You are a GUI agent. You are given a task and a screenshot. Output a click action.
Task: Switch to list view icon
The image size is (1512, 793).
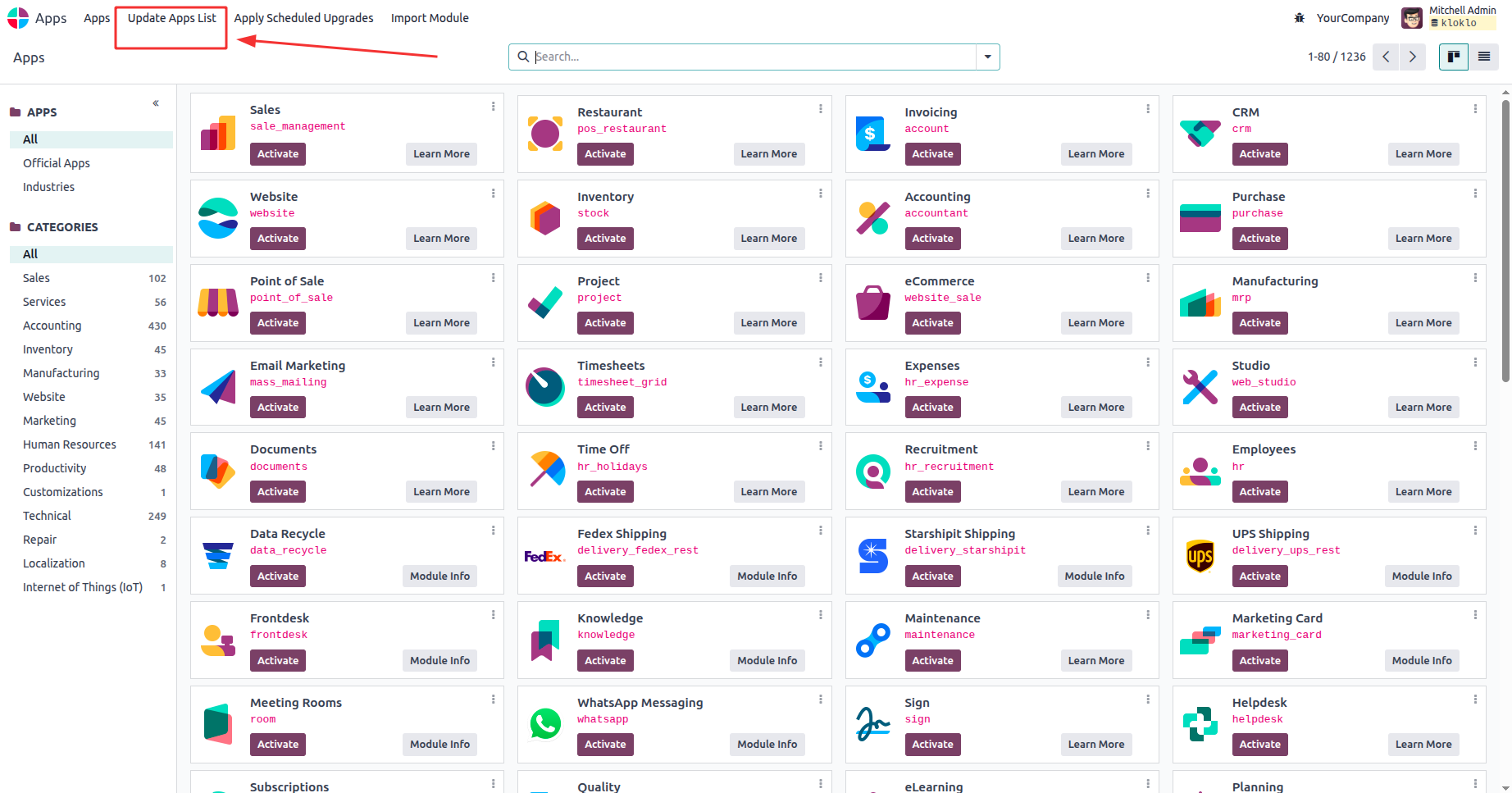pyautogui.click(x=1483, y=57)
